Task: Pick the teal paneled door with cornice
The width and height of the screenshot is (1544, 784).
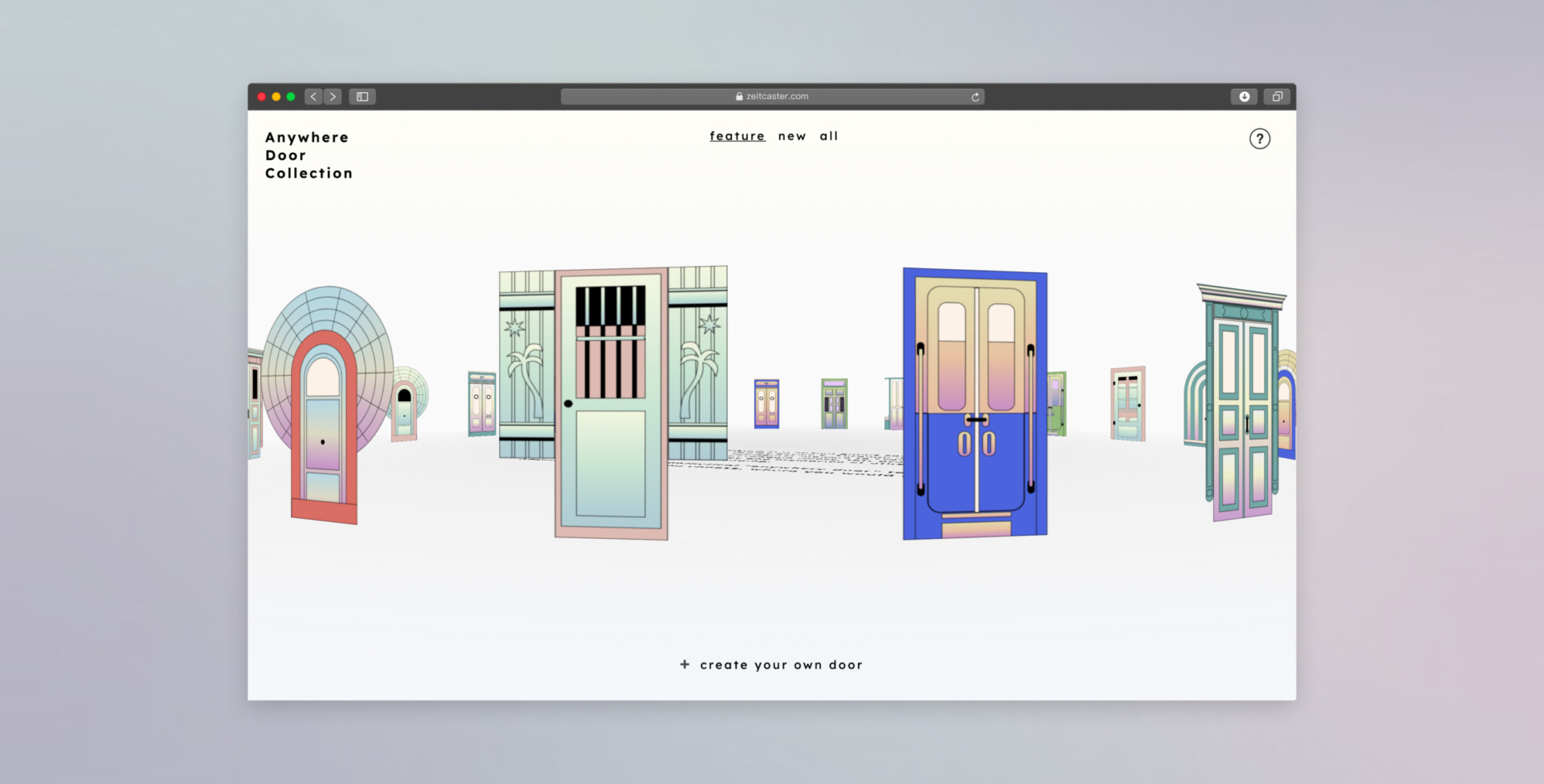Action: (1240, 407)
